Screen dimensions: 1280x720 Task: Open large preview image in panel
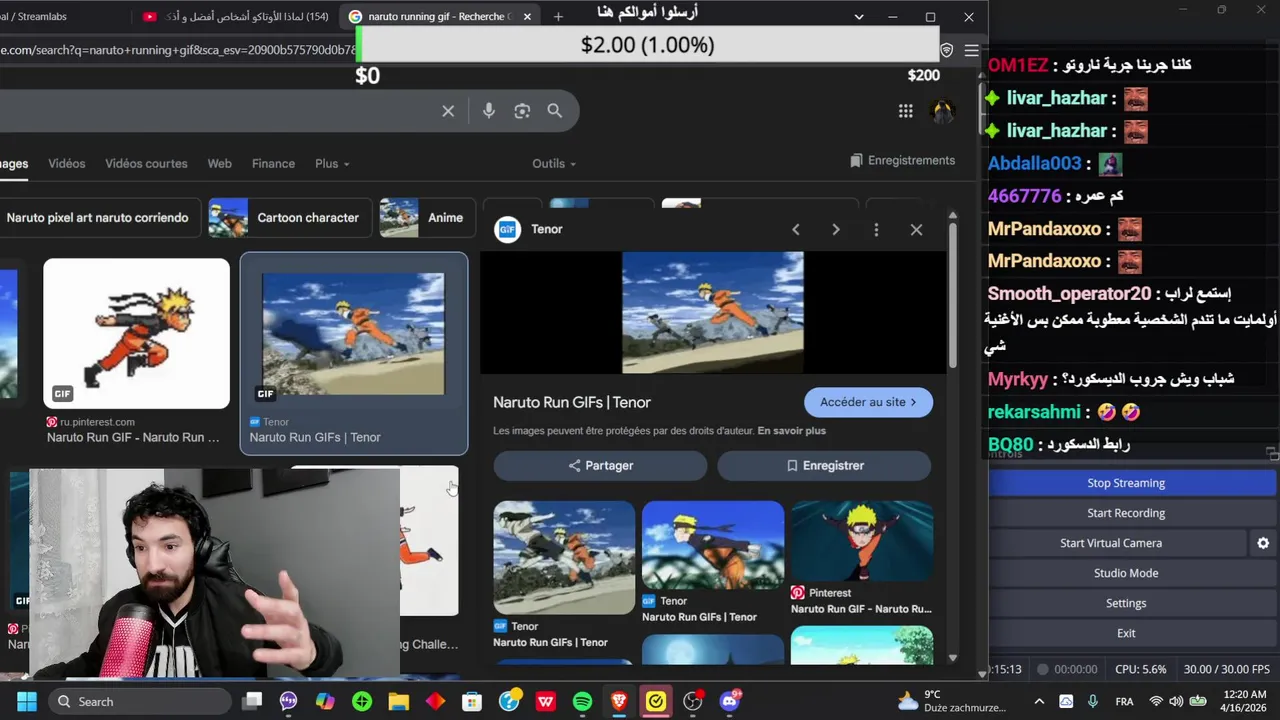[x=713, y=312]
